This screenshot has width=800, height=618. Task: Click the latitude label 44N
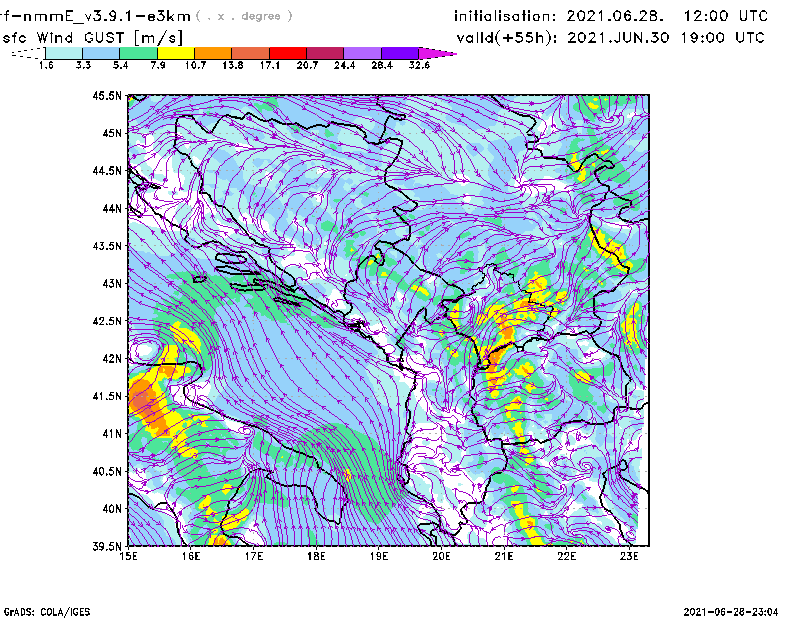(x=112, y=208)
